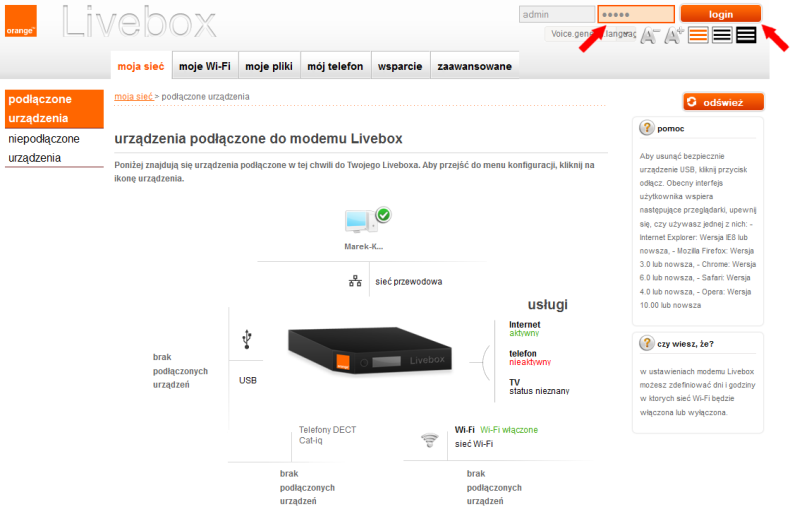Screen dimensions: 790x514
Task: Click the 'sieć przewodowa' label
Action: coord(409,282)
